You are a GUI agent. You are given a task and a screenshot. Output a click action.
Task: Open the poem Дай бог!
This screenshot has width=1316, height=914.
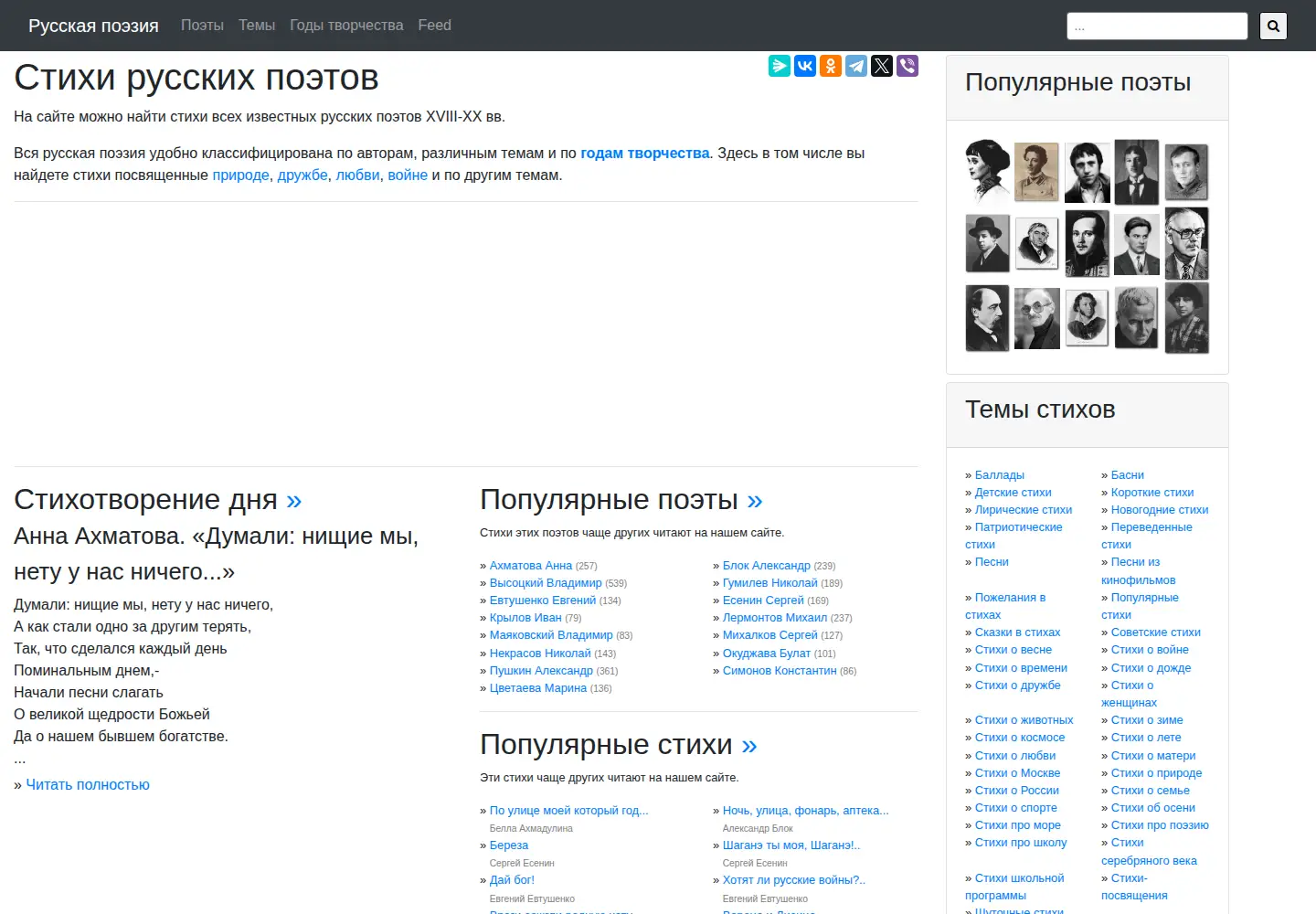512,880
